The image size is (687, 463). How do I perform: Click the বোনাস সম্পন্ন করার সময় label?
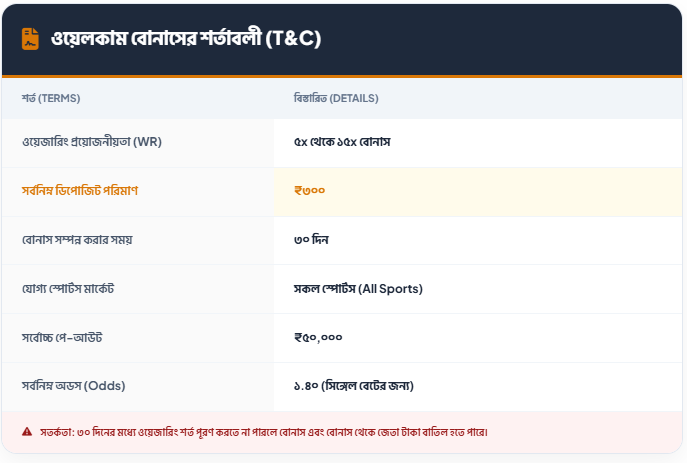pyautogui.click(x=77, y=240)
